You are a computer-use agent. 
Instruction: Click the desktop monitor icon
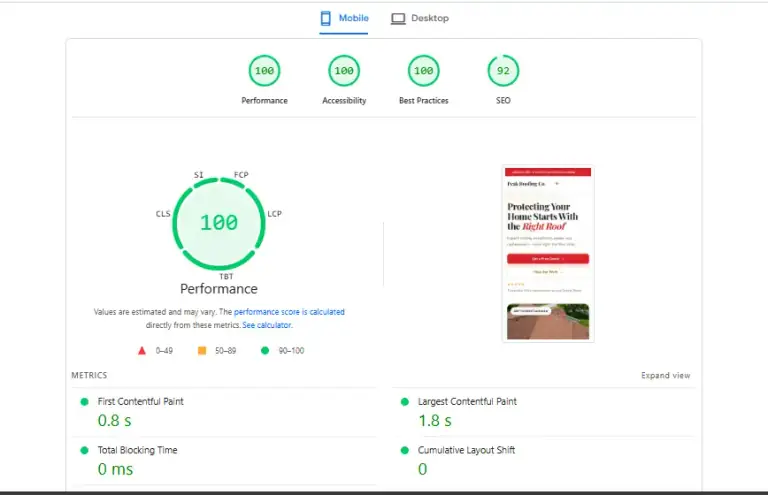tap(398, 19)
